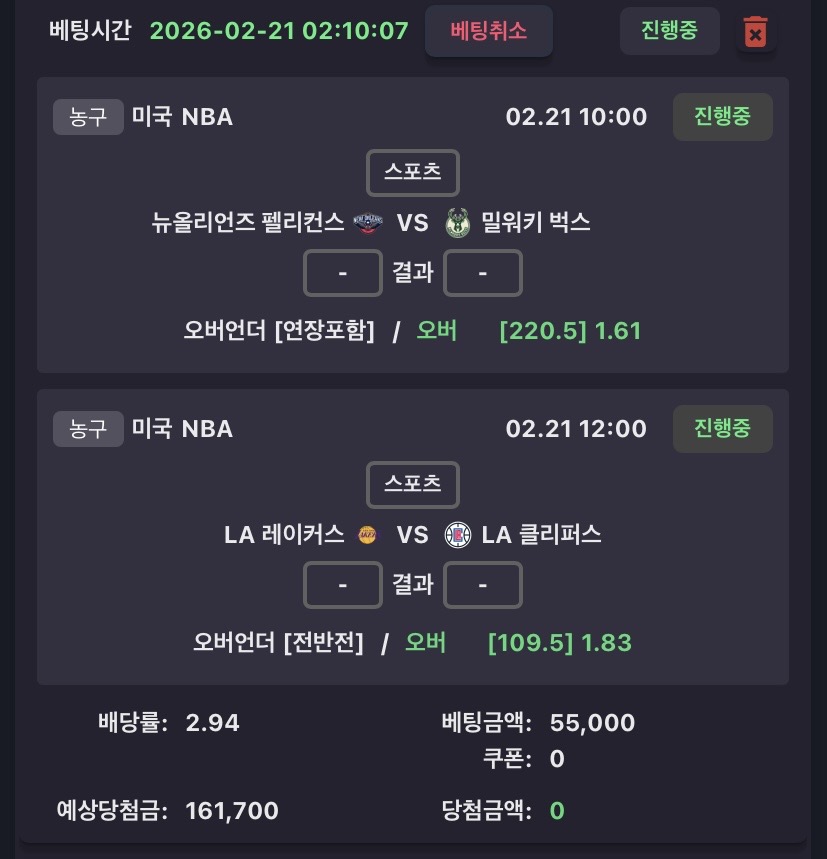Click Bucks score result box
This screenshot has height=859, width=827.
coord(482,273)
